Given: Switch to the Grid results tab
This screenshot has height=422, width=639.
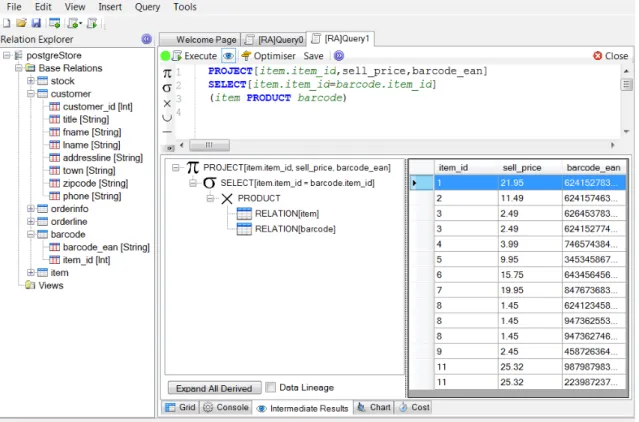Looking at the screenshot, I should (x=181, y=407).
